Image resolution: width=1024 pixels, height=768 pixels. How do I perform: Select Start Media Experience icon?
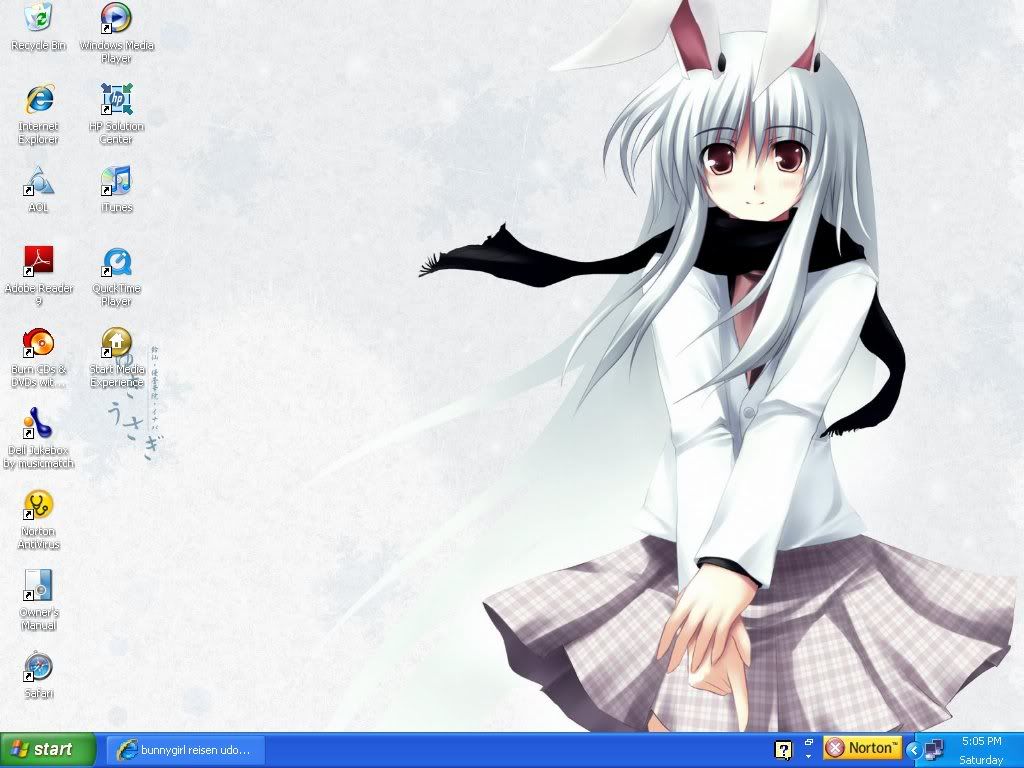[x=116, y=344]
